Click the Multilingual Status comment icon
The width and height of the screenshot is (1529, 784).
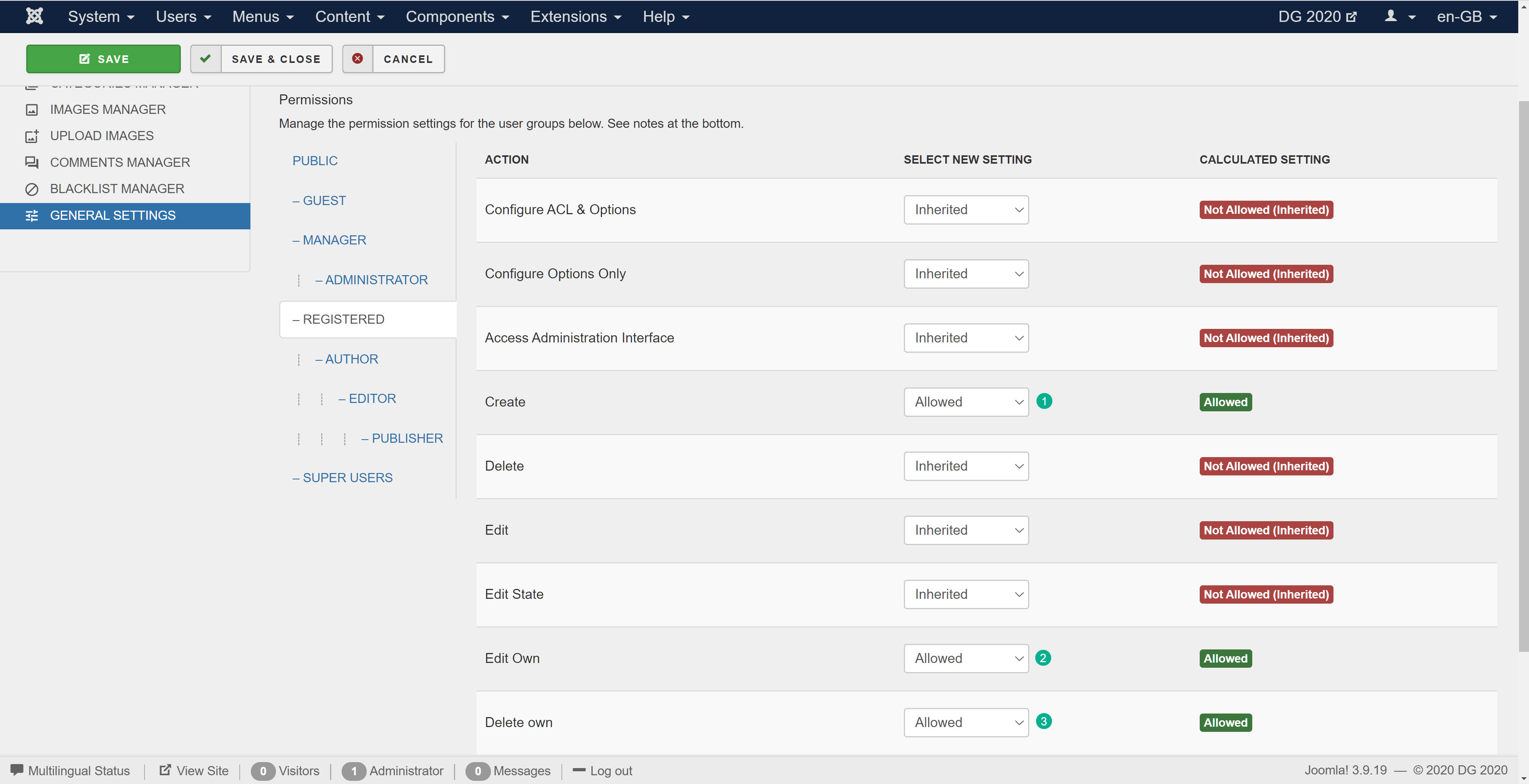pyautogui.click(x=17, y=770)
